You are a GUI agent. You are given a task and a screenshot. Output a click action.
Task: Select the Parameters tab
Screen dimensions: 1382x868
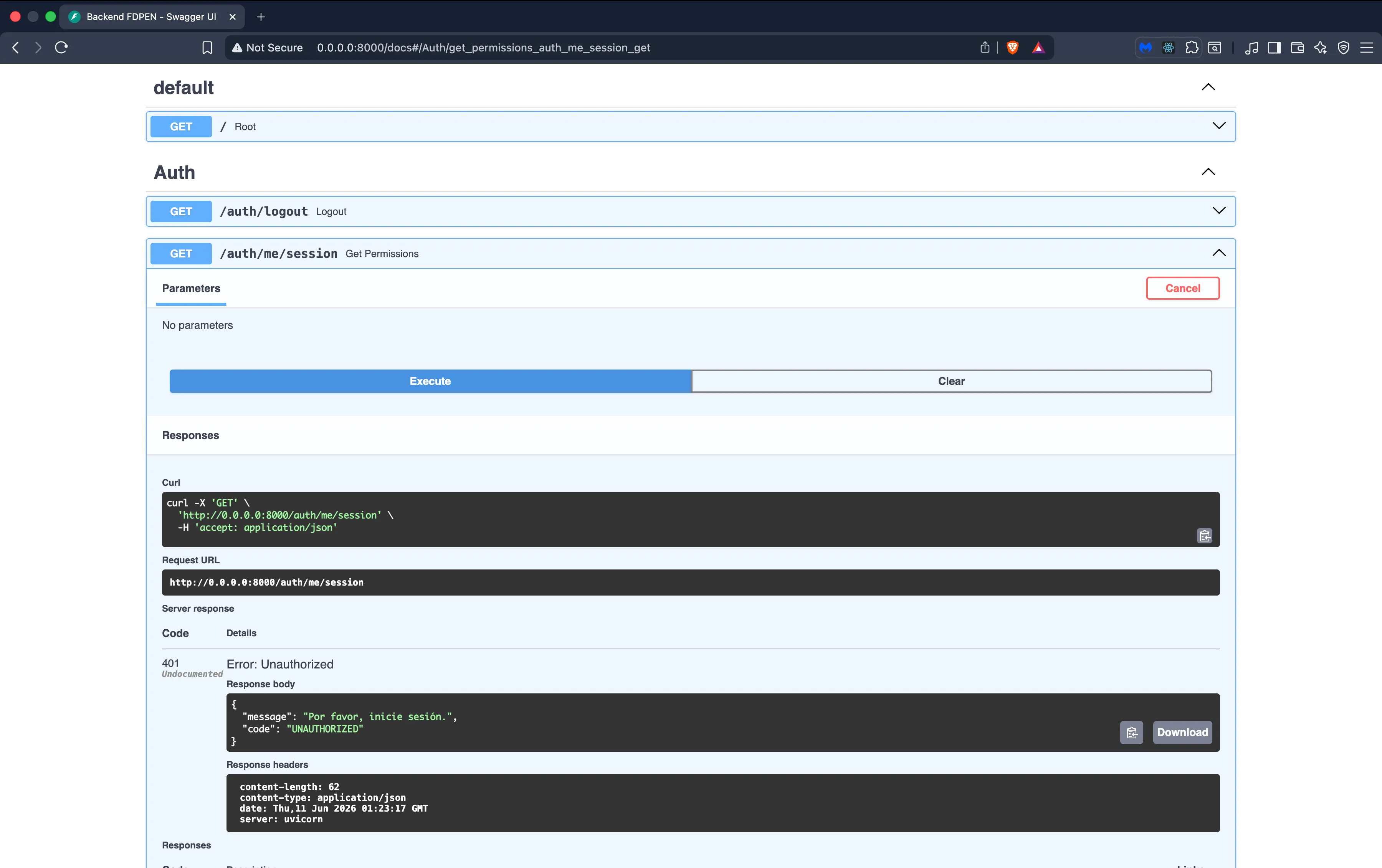(190, 289)
